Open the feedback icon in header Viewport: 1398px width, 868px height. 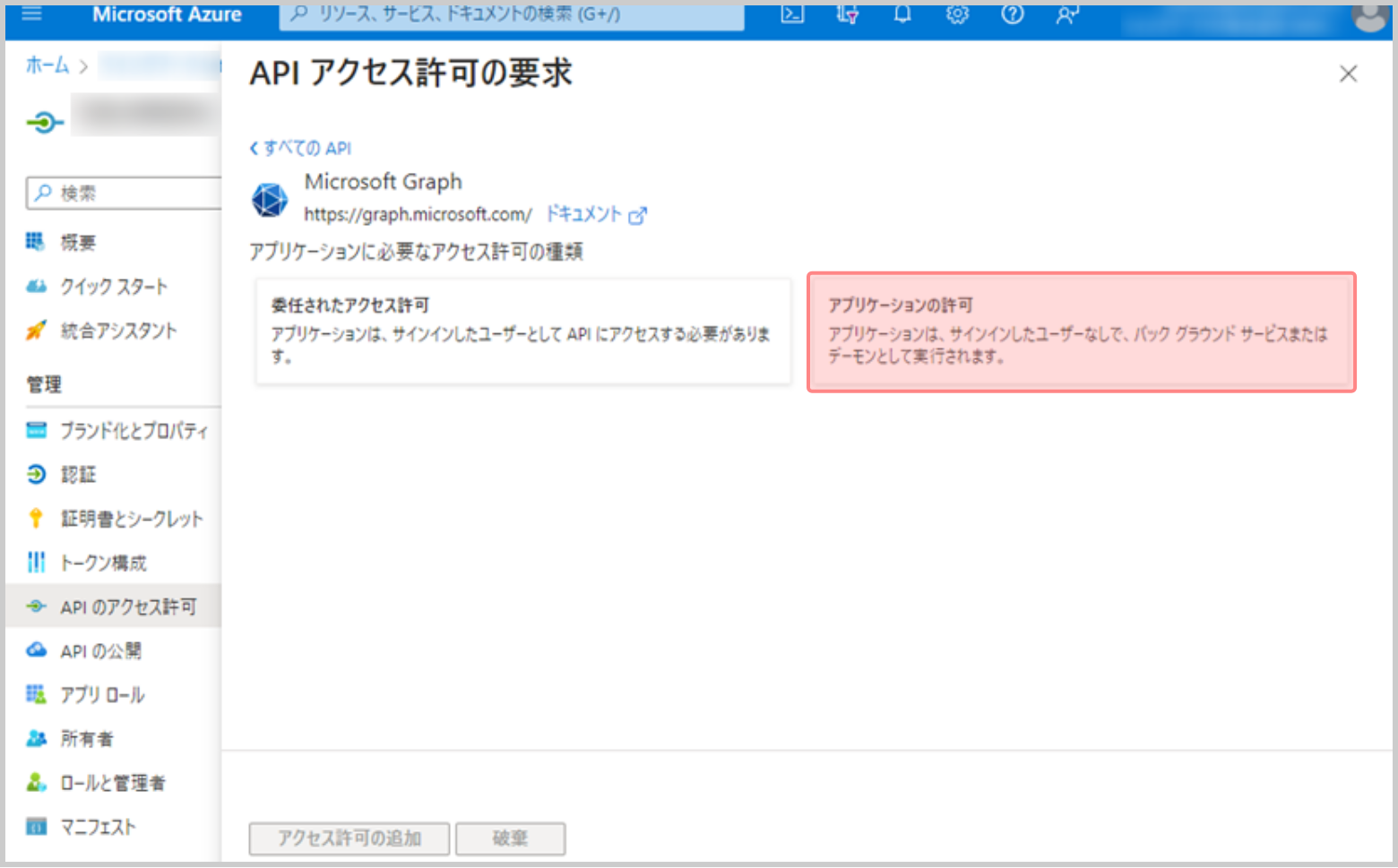coord(1066,14)
